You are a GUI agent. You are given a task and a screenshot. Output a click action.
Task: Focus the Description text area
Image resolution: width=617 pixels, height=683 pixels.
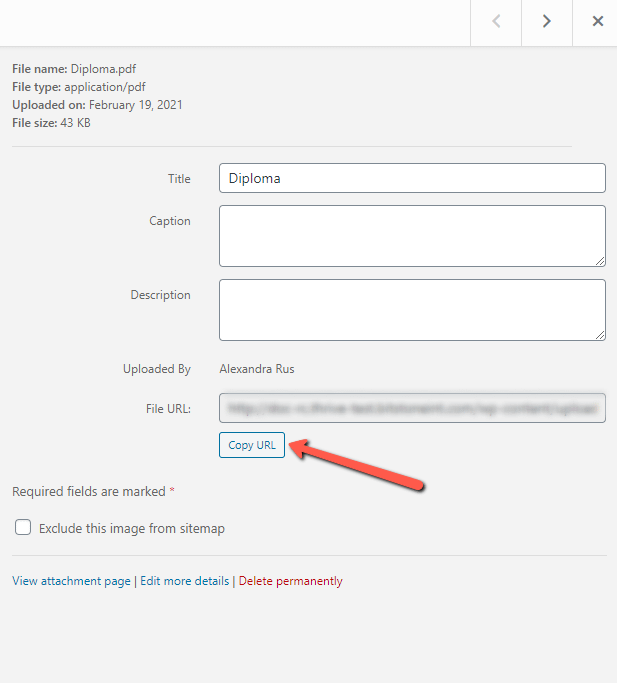click(x=412, y=309)
